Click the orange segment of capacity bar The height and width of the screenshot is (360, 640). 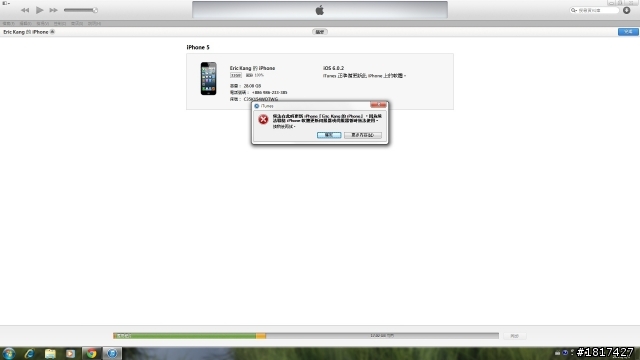coord(261,336)
